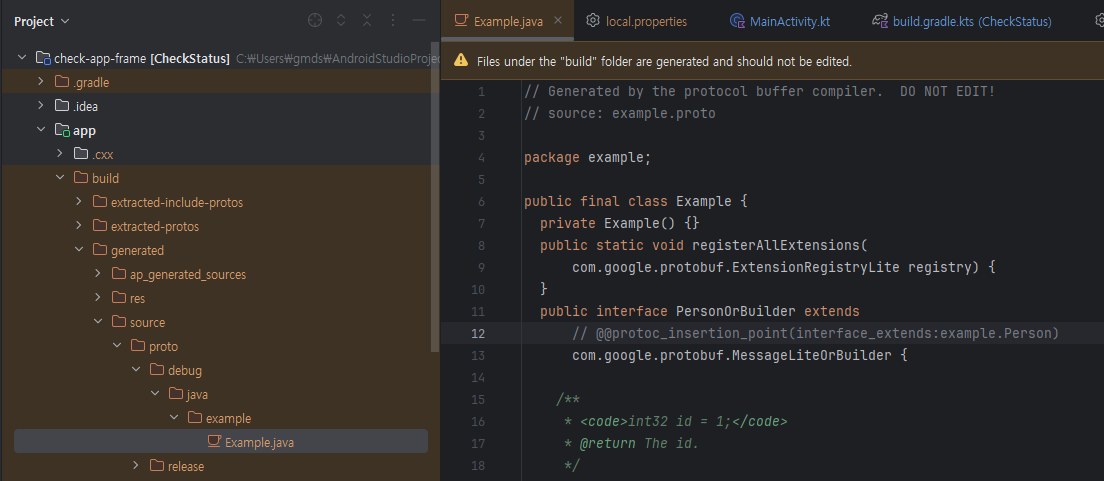Expand the .gradle folder

click(41, 82)
